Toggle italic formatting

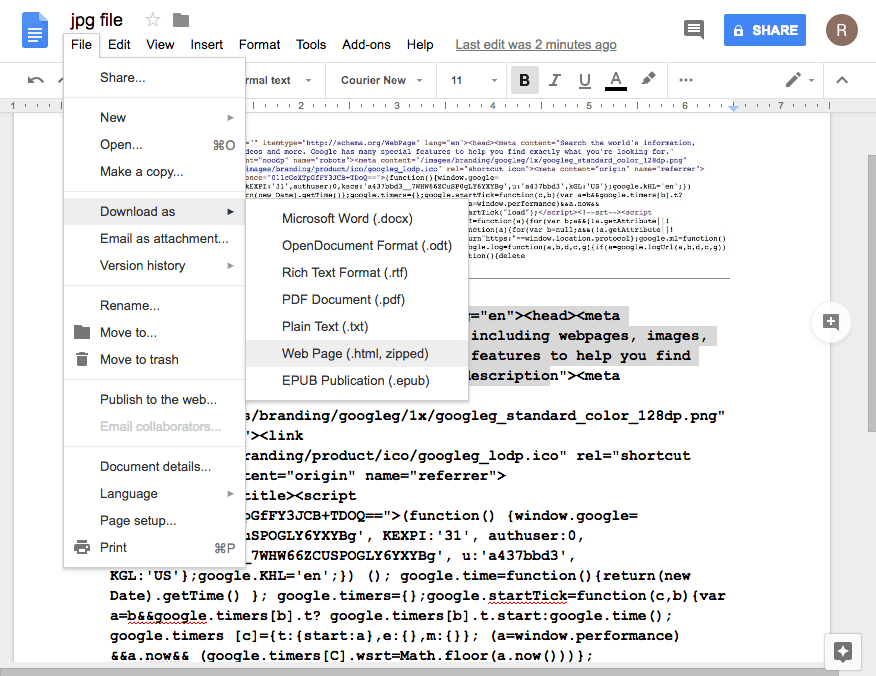tap(554, 80)
